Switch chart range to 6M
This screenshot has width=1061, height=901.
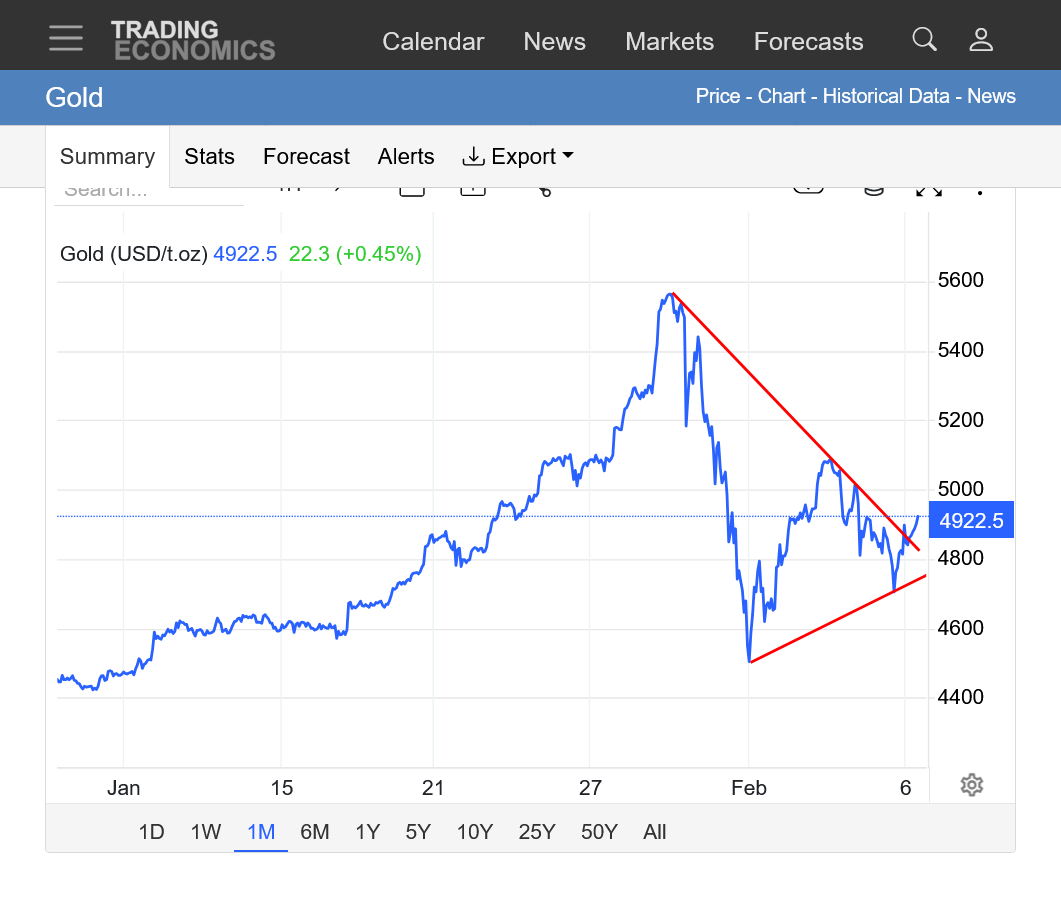[314, 832]
